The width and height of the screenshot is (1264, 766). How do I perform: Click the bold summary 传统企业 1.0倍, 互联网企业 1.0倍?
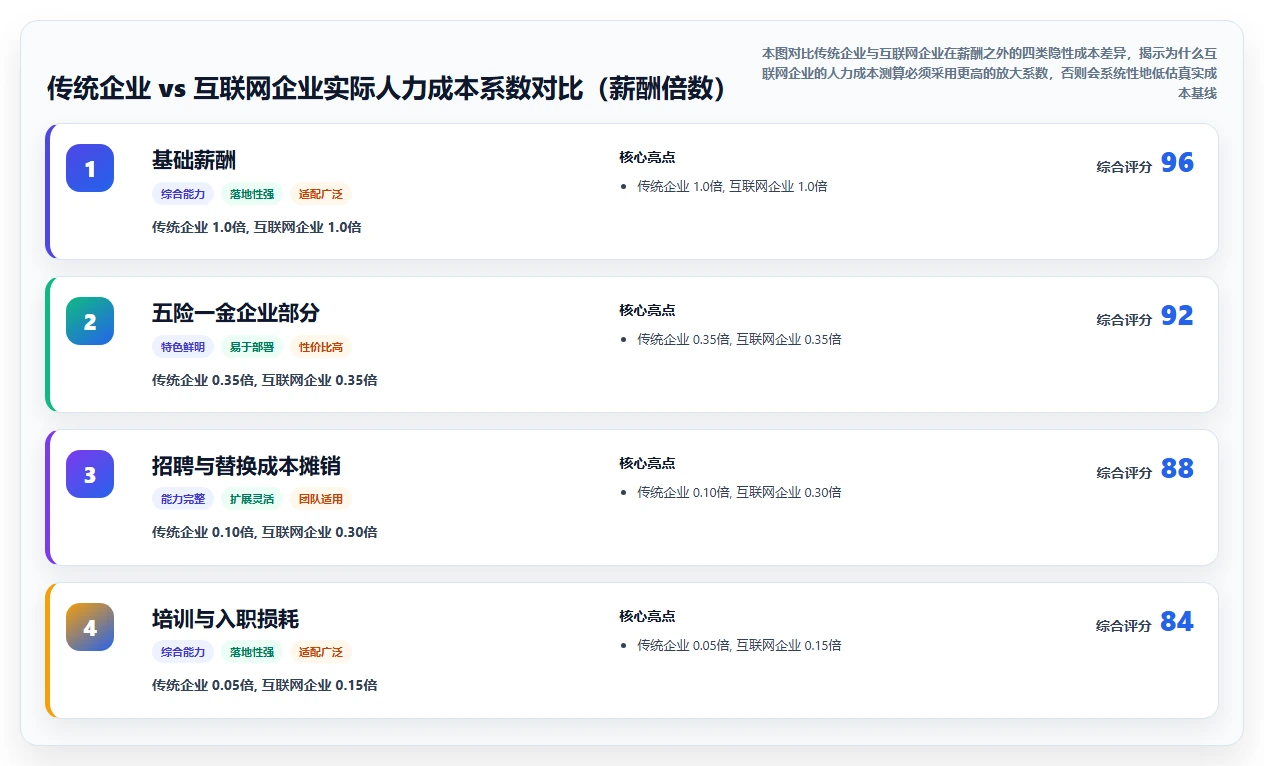[x=257, y=227]
